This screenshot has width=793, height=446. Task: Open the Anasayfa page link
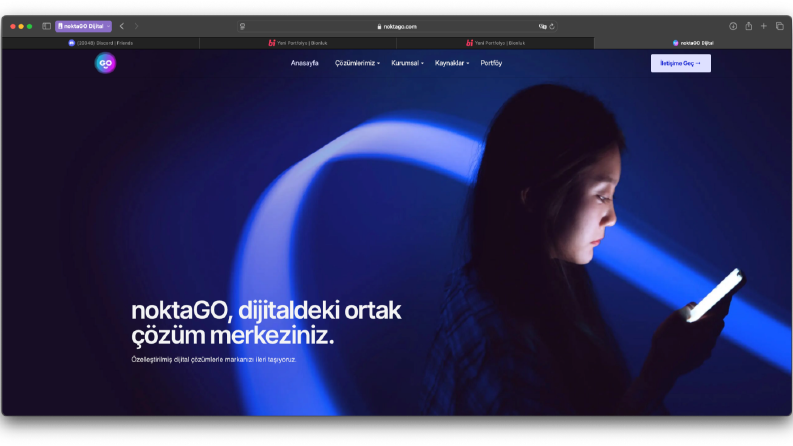pos(304,63)
